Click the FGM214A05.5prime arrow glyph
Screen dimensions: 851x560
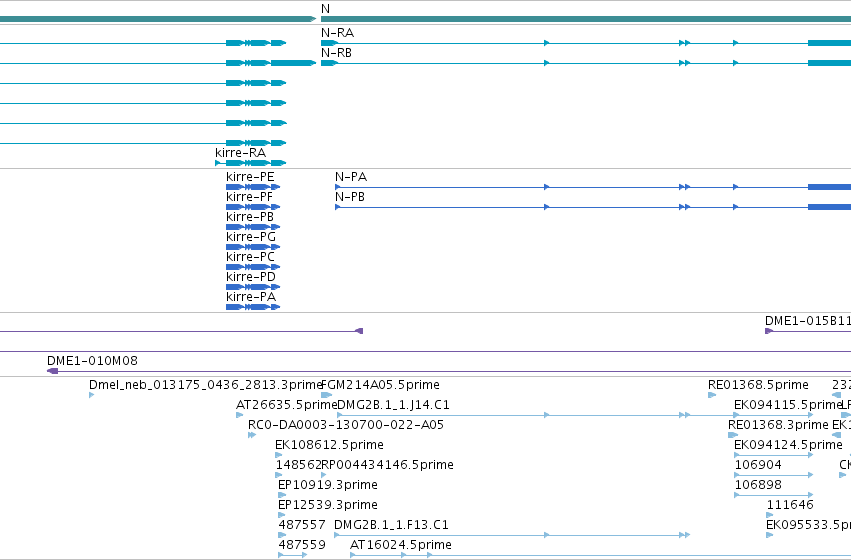(326, 395)
